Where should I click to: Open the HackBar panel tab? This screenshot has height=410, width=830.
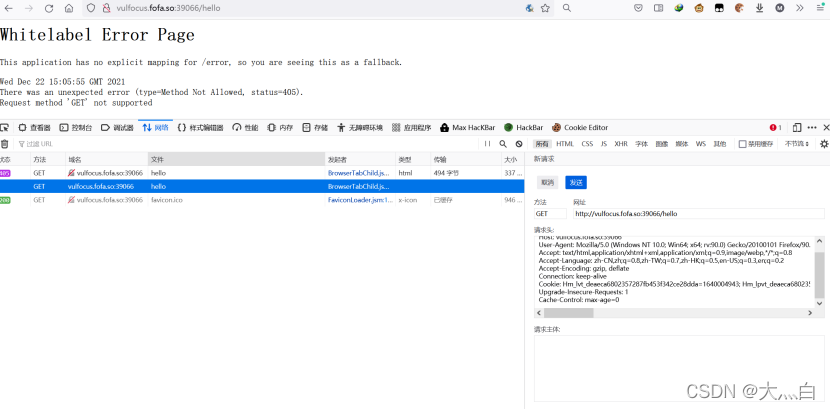[524, 127]
